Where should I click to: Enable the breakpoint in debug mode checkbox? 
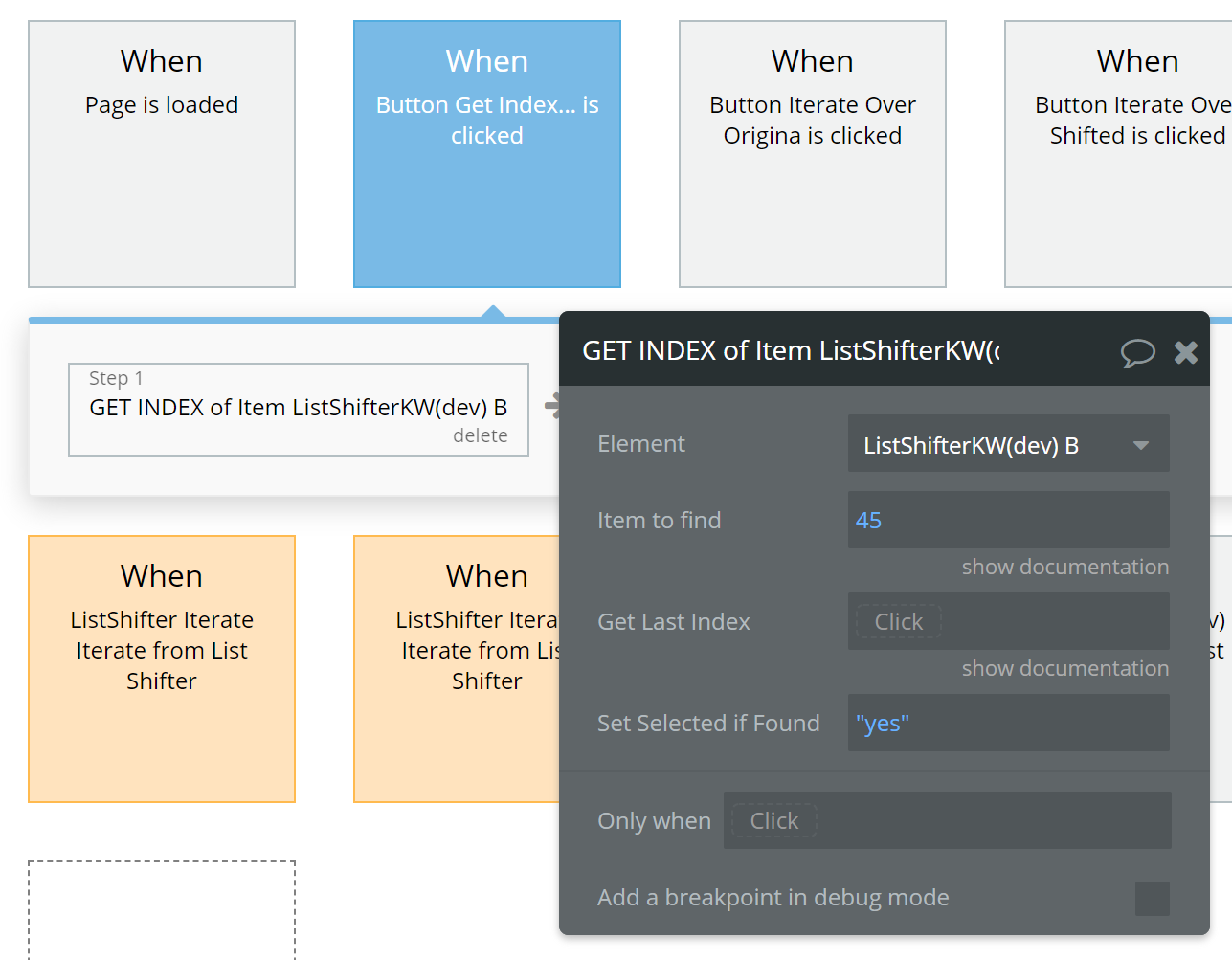[x=1152, y=899]
